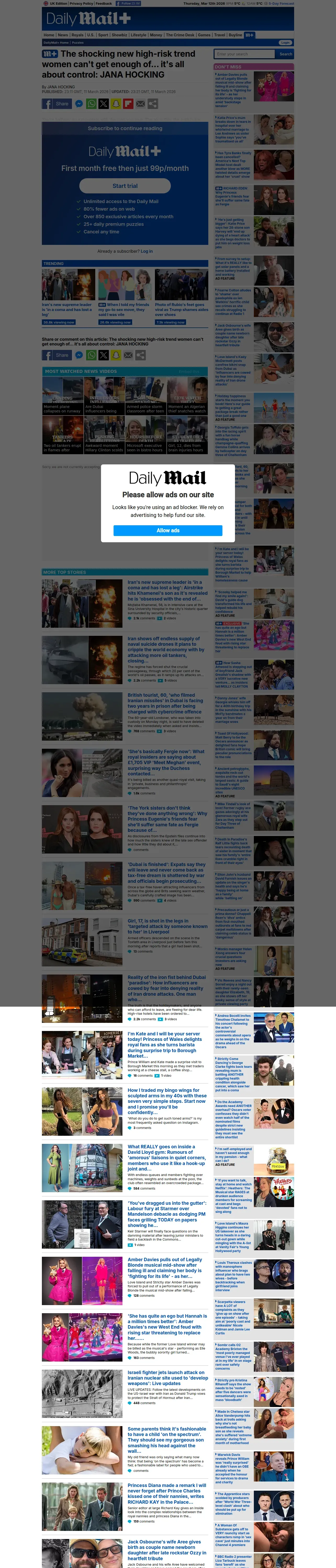The height and width of the screenshot is (1568, 336).
Task: Play video 'Awkward moment Hillary Clinton scolds'
Action: [x=104, y=435]
